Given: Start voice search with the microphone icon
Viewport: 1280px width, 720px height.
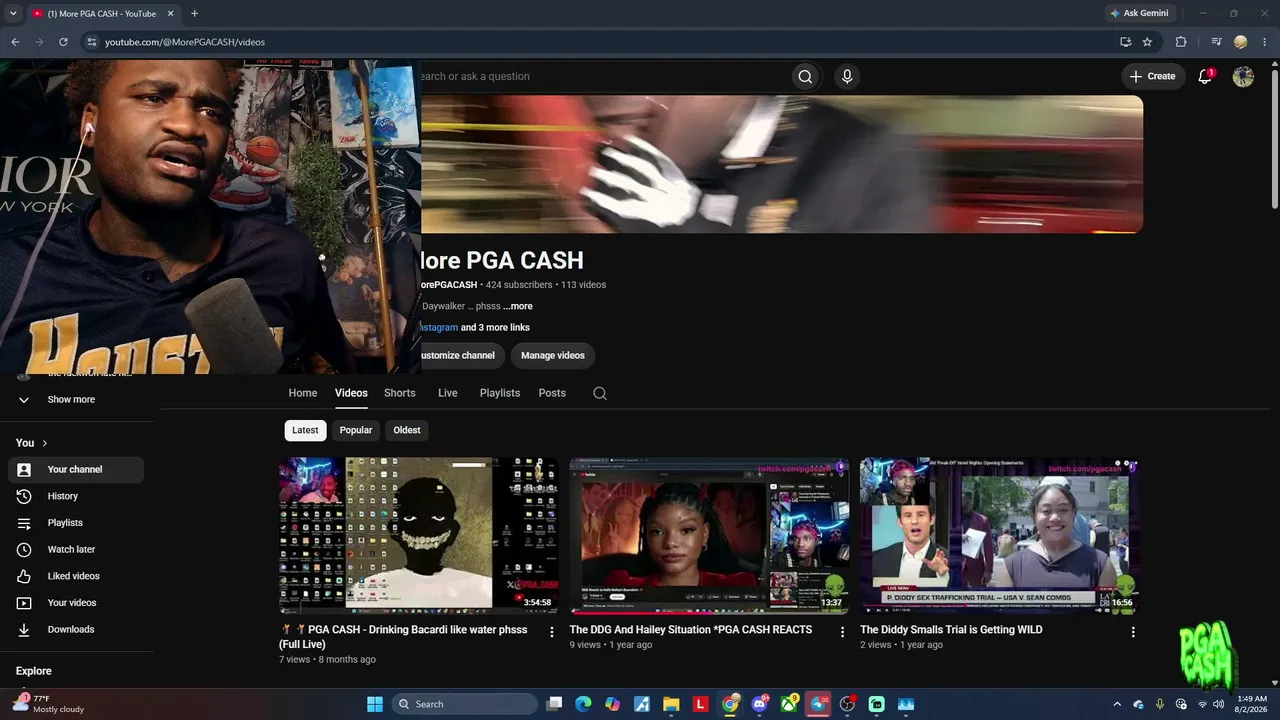Looking at the screenshot, I should (847, 76).
